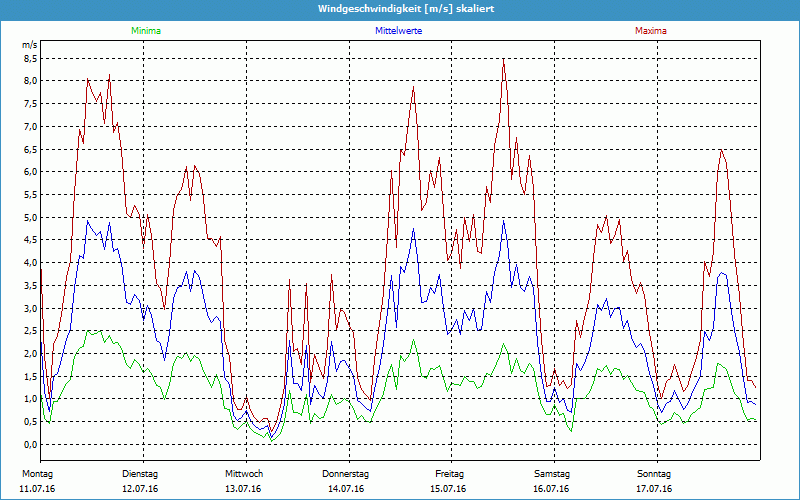Viewport: 800px width, 500px height.
Task: Click the date 15.07.16
Action: [448, 489]
